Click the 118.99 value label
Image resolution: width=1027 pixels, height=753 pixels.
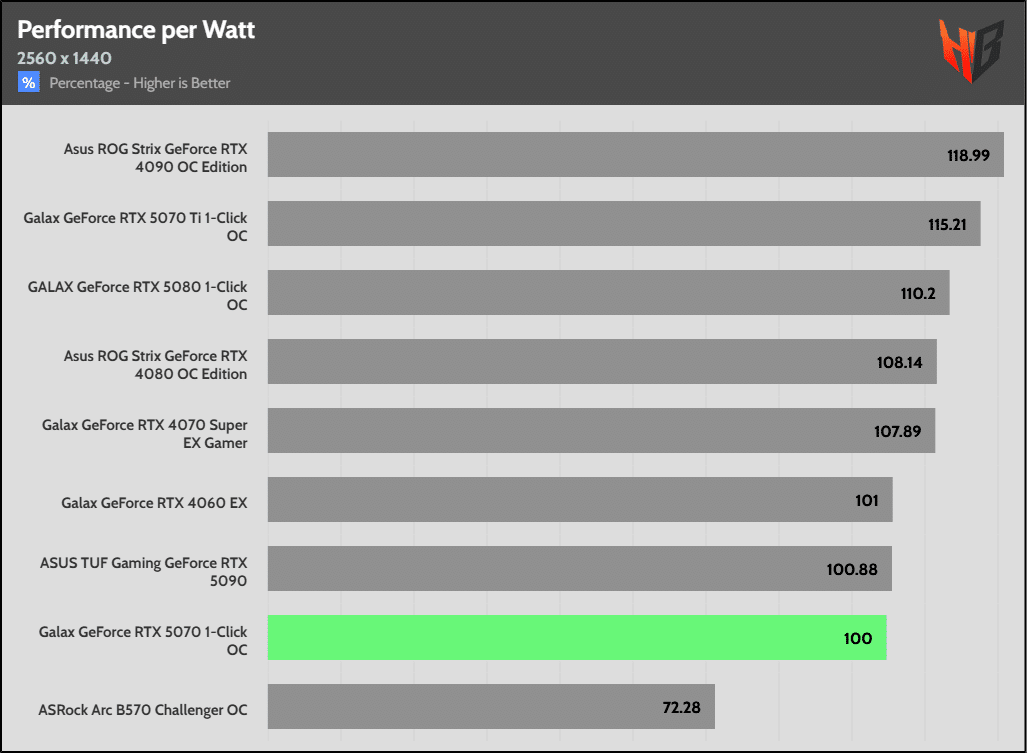point(968,156)
